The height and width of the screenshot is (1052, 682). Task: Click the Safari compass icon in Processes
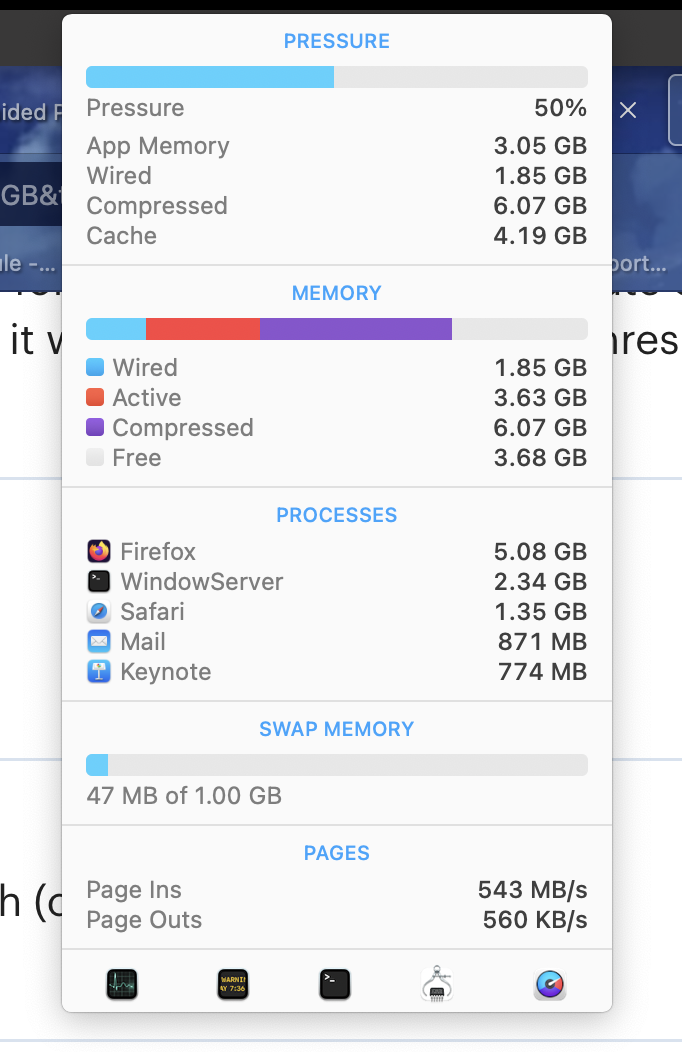click(x=99, y=612)
